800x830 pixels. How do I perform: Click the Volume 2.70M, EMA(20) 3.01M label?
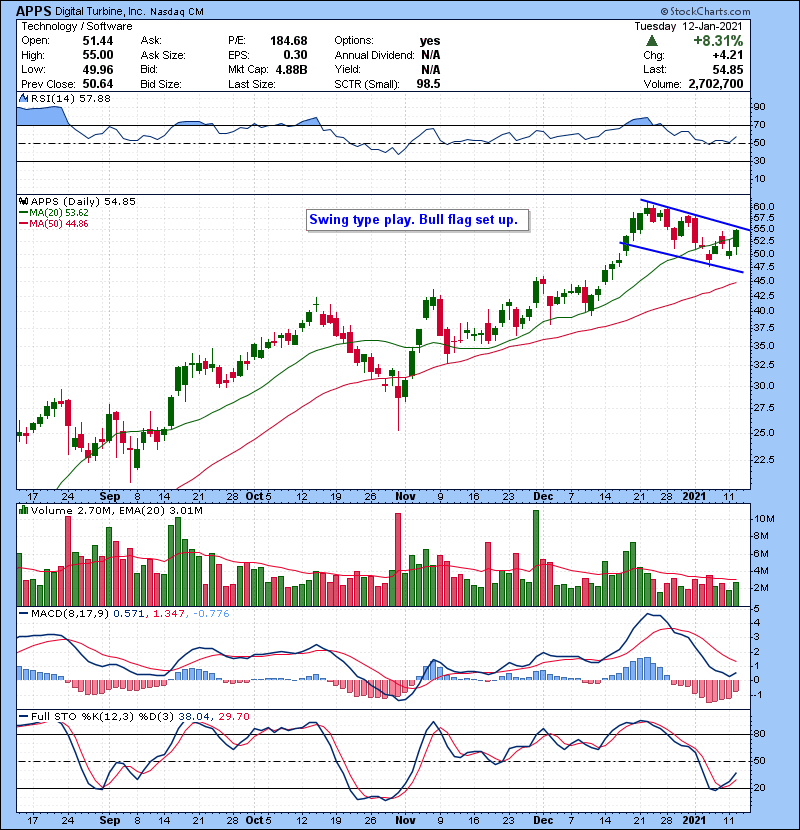tap(116, 510)
